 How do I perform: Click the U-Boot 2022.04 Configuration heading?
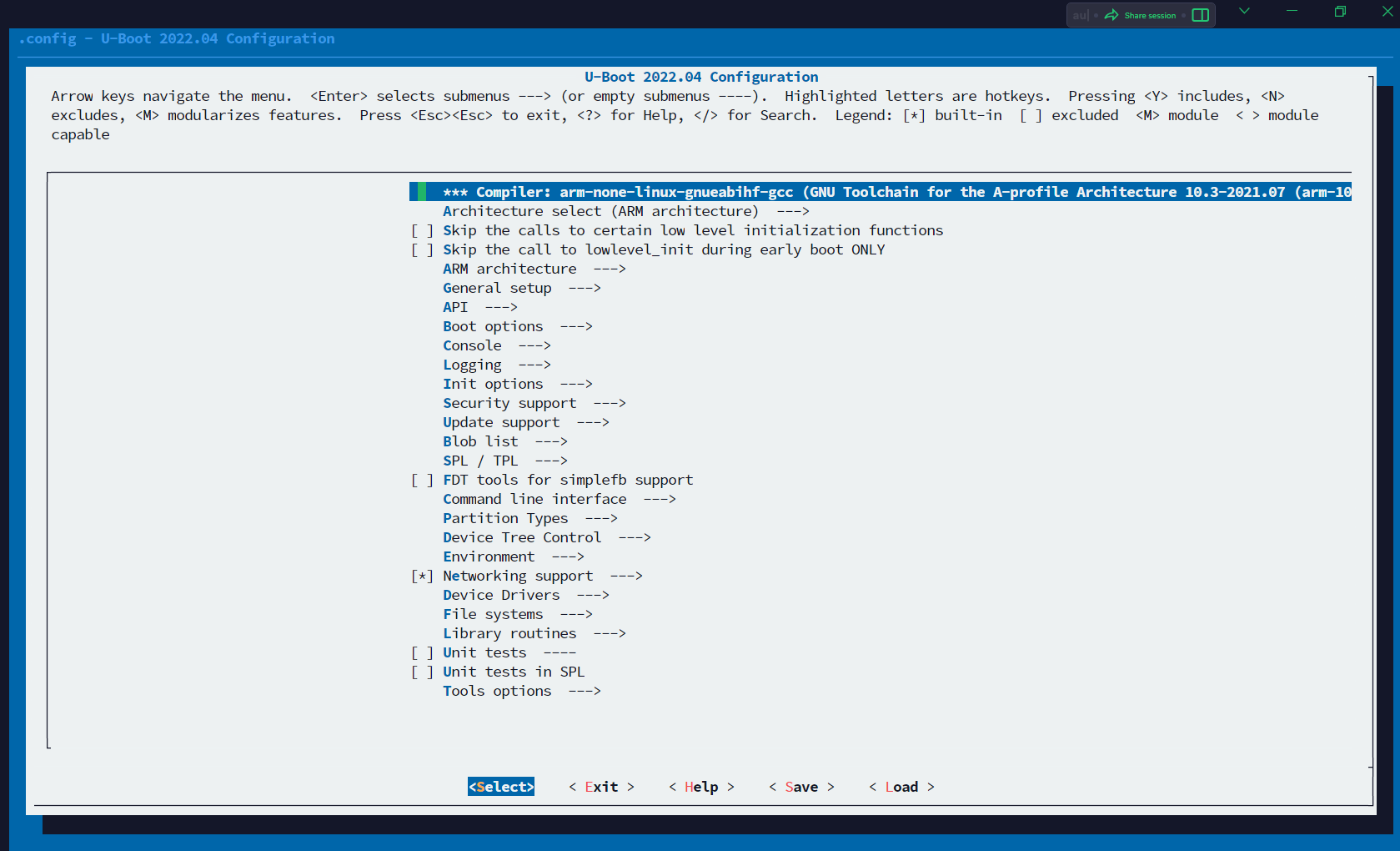click(x=701, y=77)
